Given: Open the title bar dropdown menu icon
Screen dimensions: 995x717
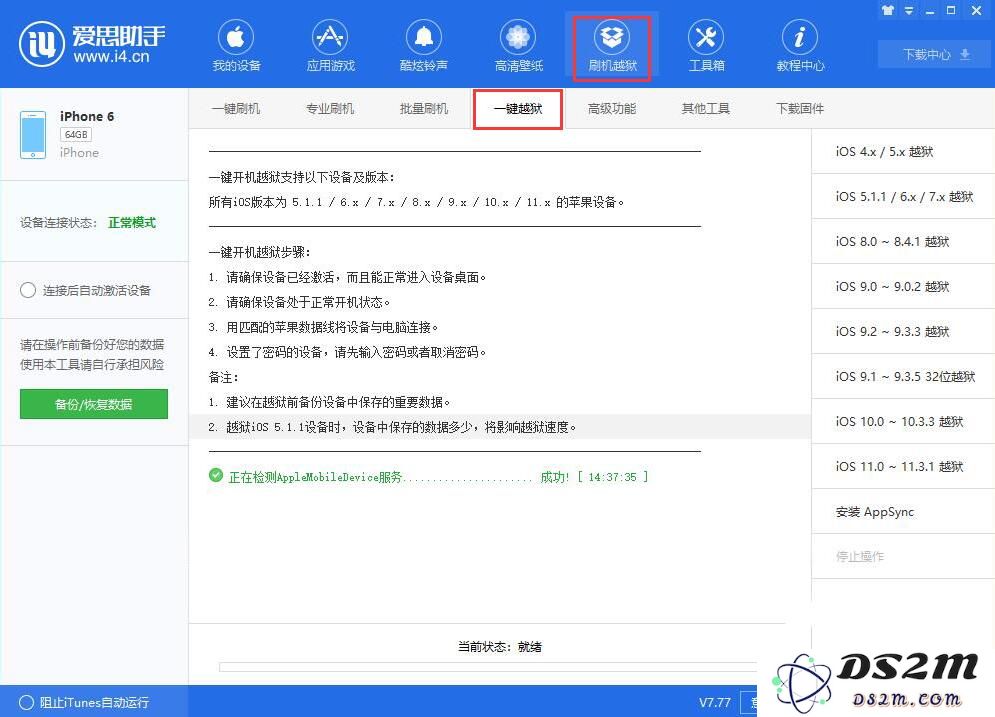Looking at the screenshot, I should click(909, 10).
